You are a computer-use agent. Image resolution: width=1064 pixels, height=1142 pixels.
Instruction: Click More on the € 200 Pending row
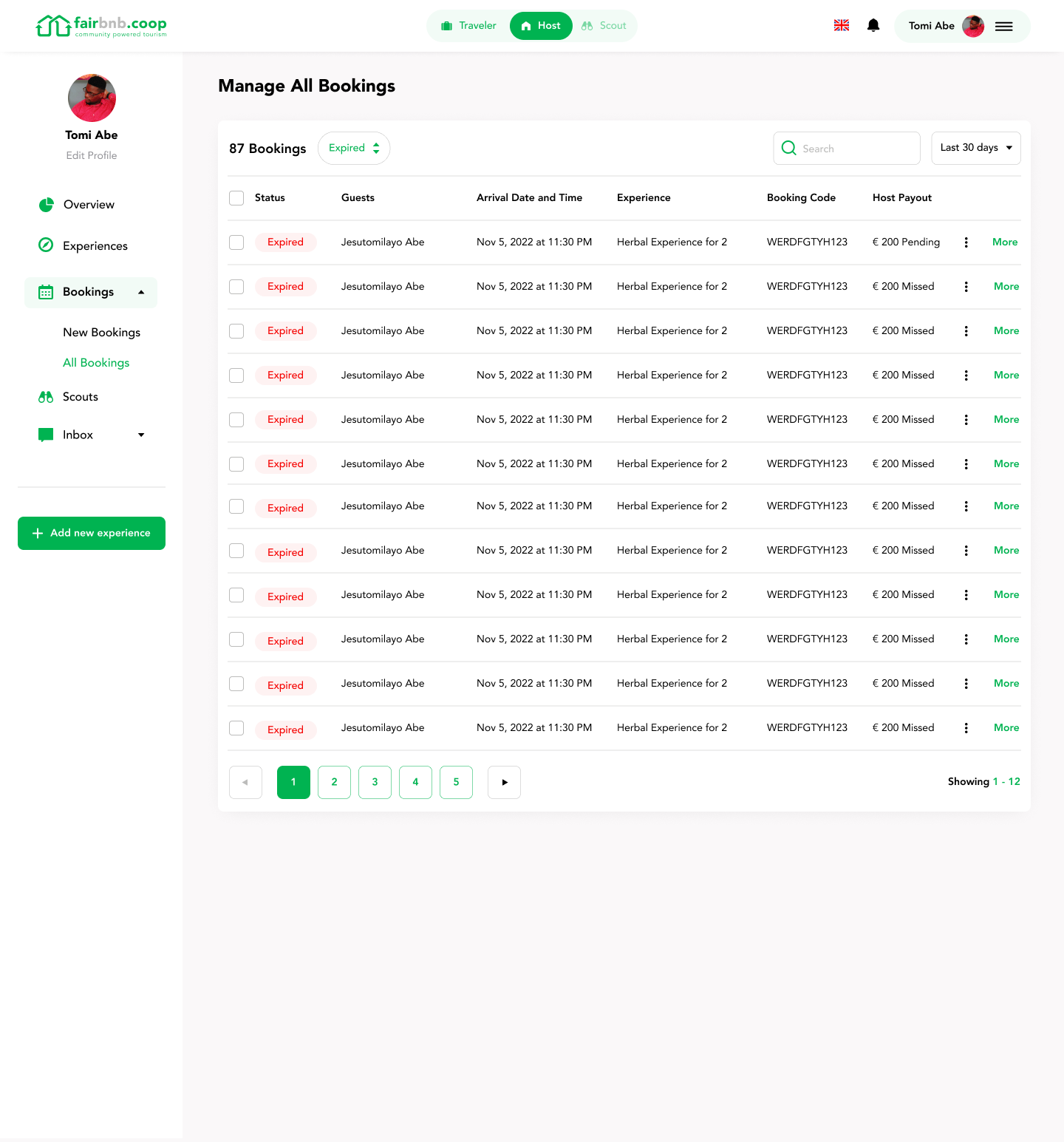pyautogui.click(x=1005, y=242)
